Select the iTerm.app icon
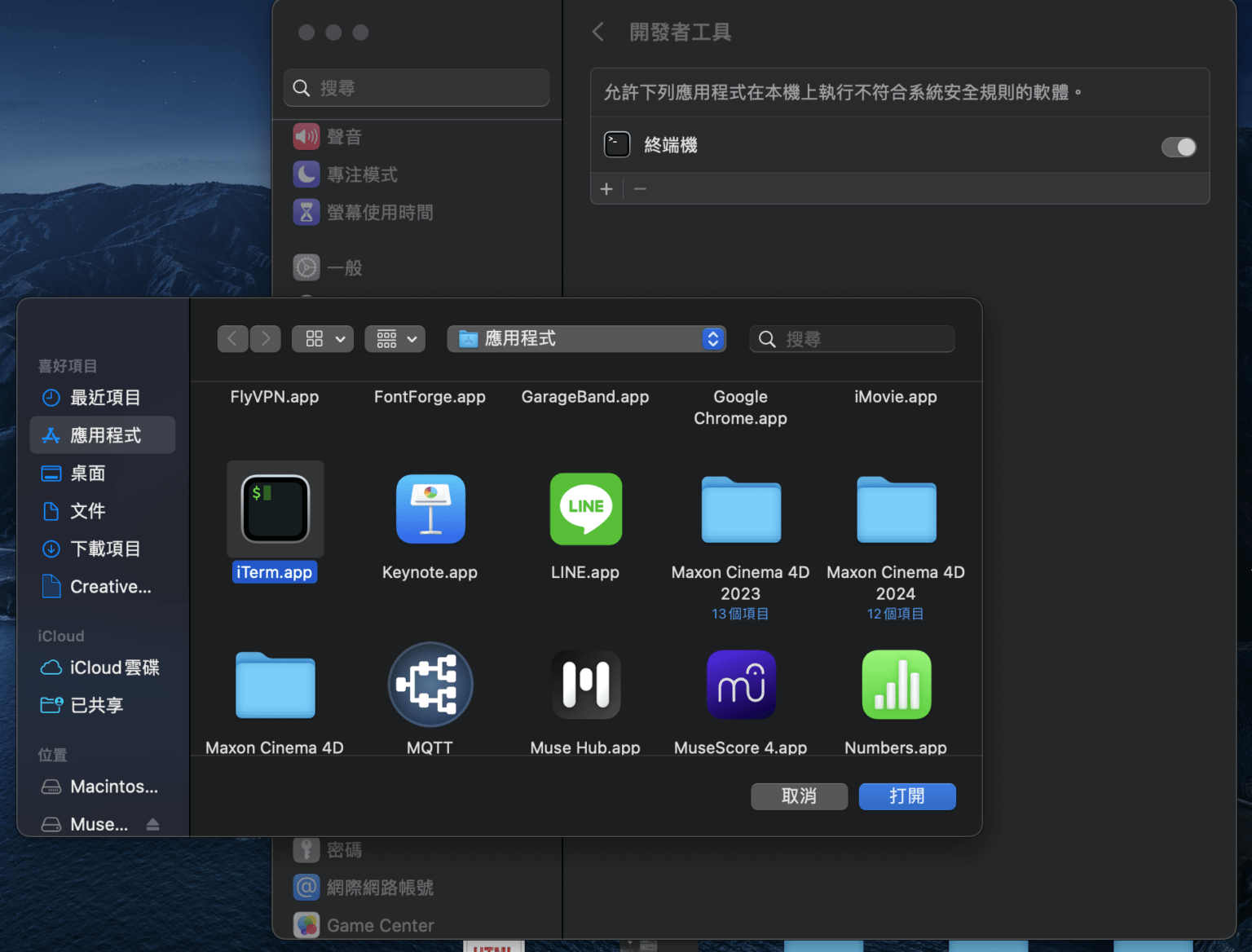This screenshot has height=952, width=1252. (275, 509)
